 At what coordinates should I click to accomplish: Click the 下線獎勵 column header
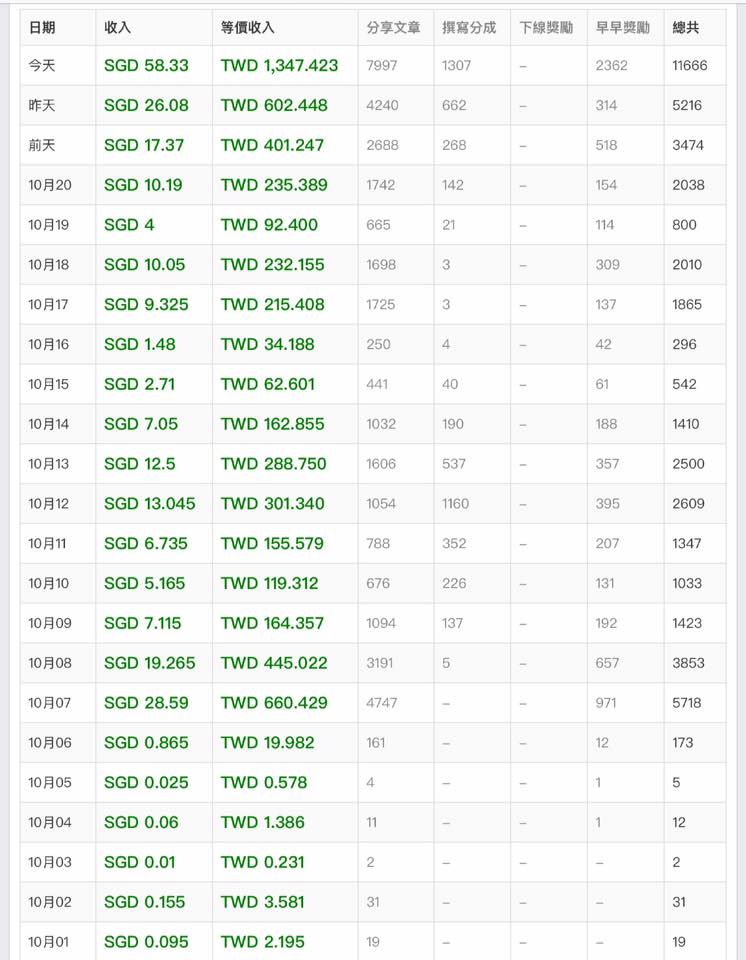click(546, 27)
